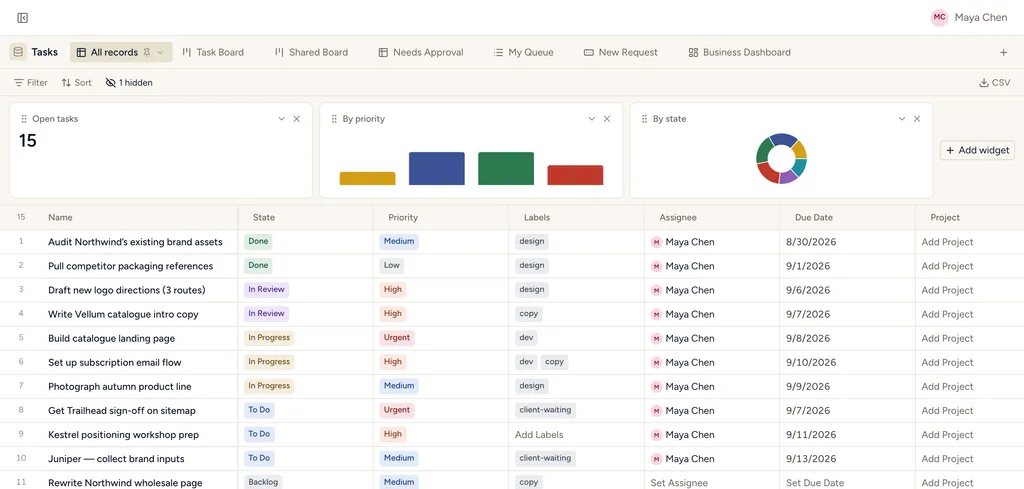The image size is (1024, 489).
Task: Click the Due Date column header
Action: click(814, 217)
